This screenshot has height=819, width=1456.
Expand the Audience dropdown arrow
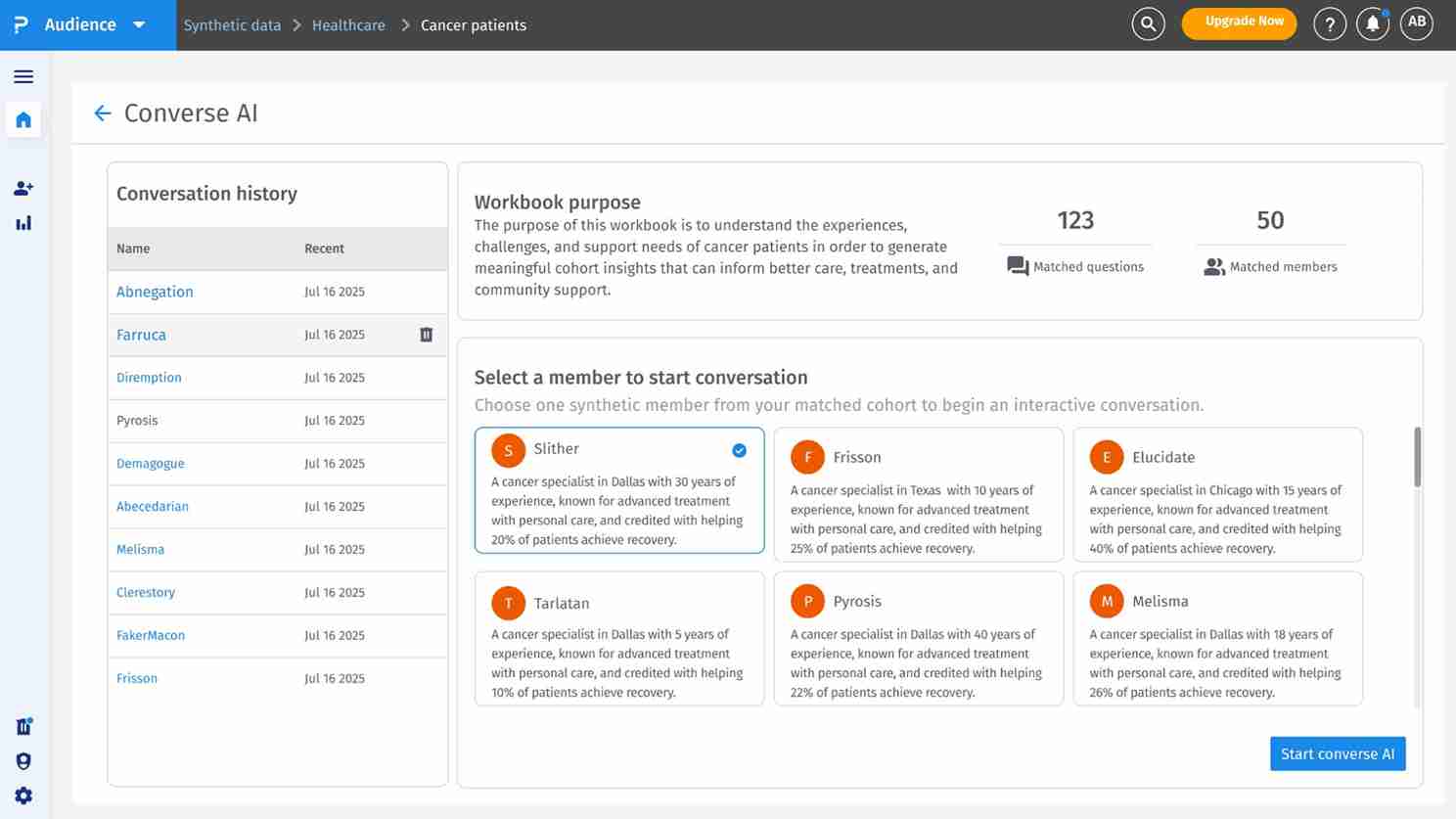click(139, 24)
